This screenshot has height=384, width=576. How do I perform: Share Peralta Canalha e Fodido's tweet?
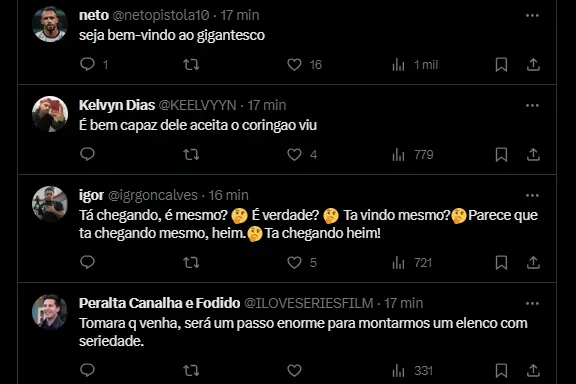tap(533, 370)
